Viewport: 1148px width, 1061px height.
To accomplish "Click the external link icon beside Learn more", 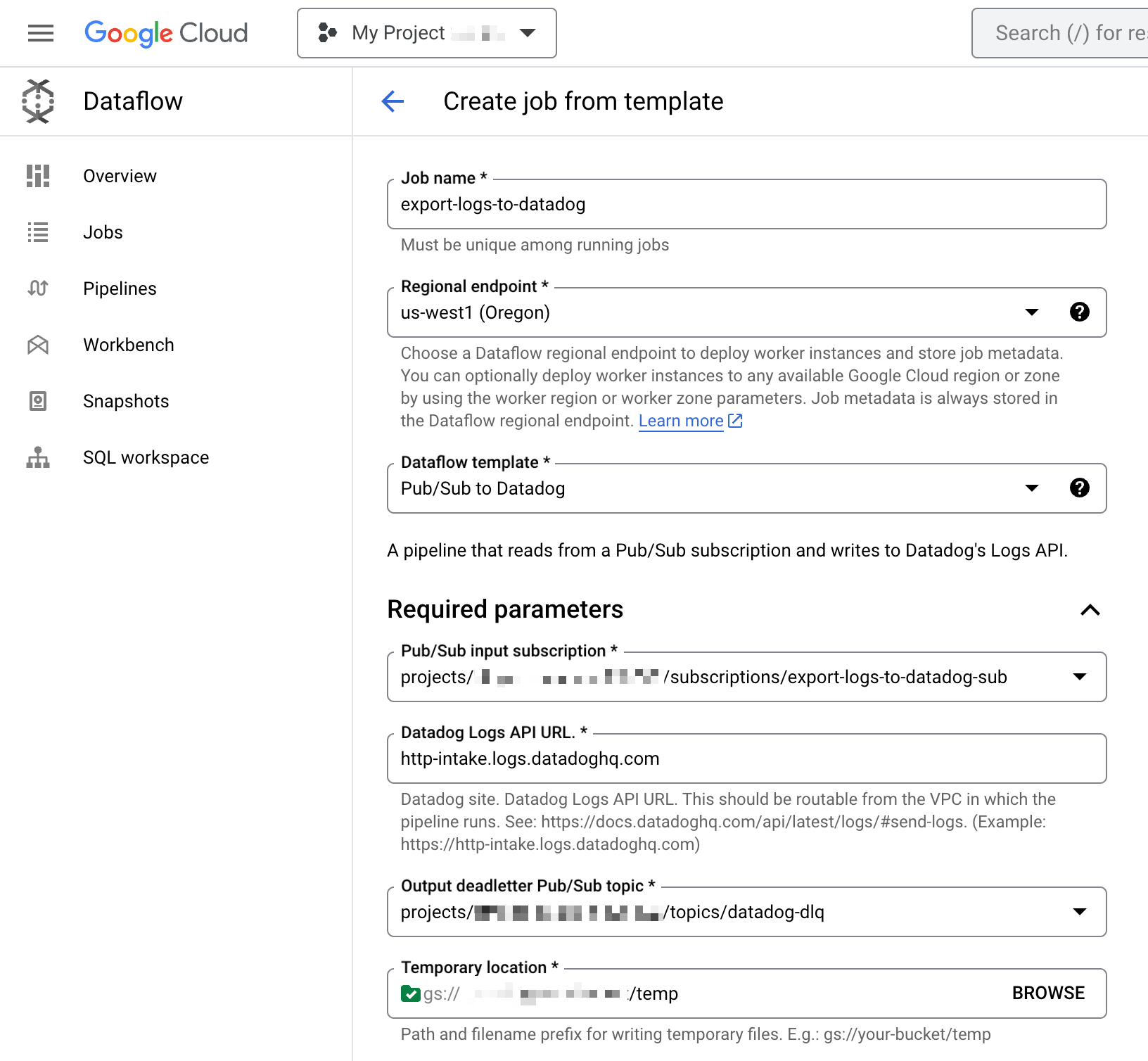I will (x=735, y=421).
